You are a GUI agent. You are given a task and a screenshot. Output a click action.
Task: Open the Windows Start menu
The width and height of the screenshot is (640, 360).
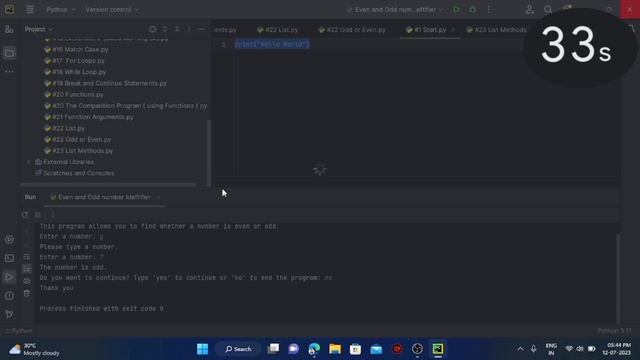coord(202,349)
